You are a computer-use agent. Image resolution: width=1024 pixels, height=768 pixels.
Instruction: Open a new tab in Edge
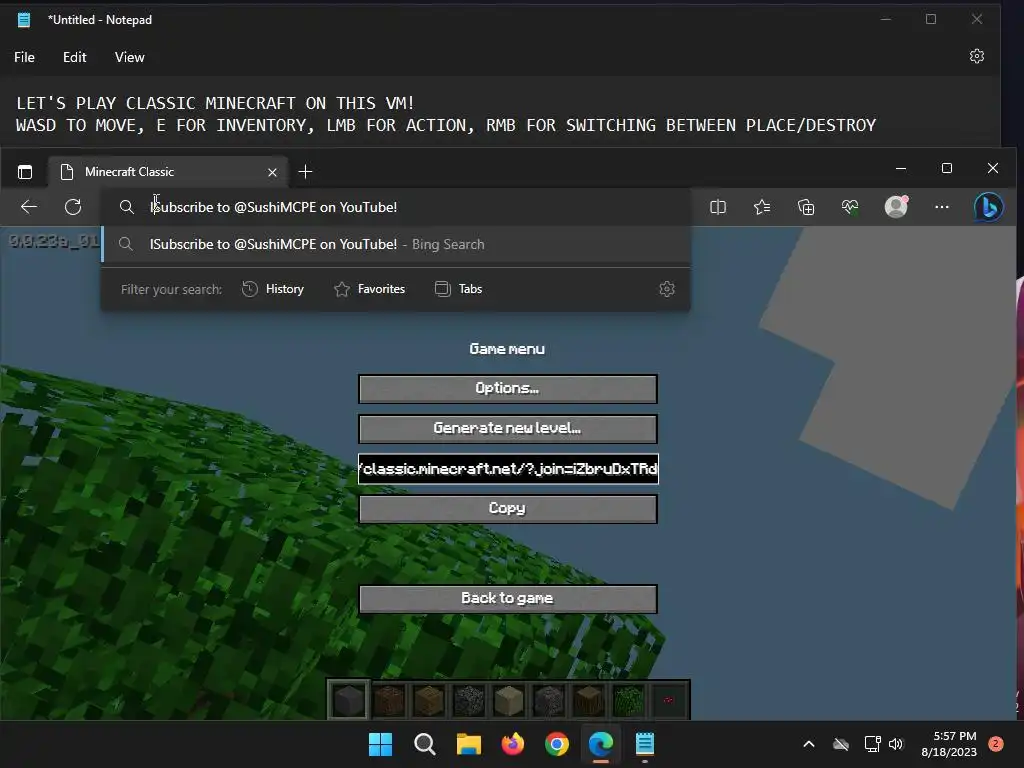pyautogui.click(x=305, y=172)
